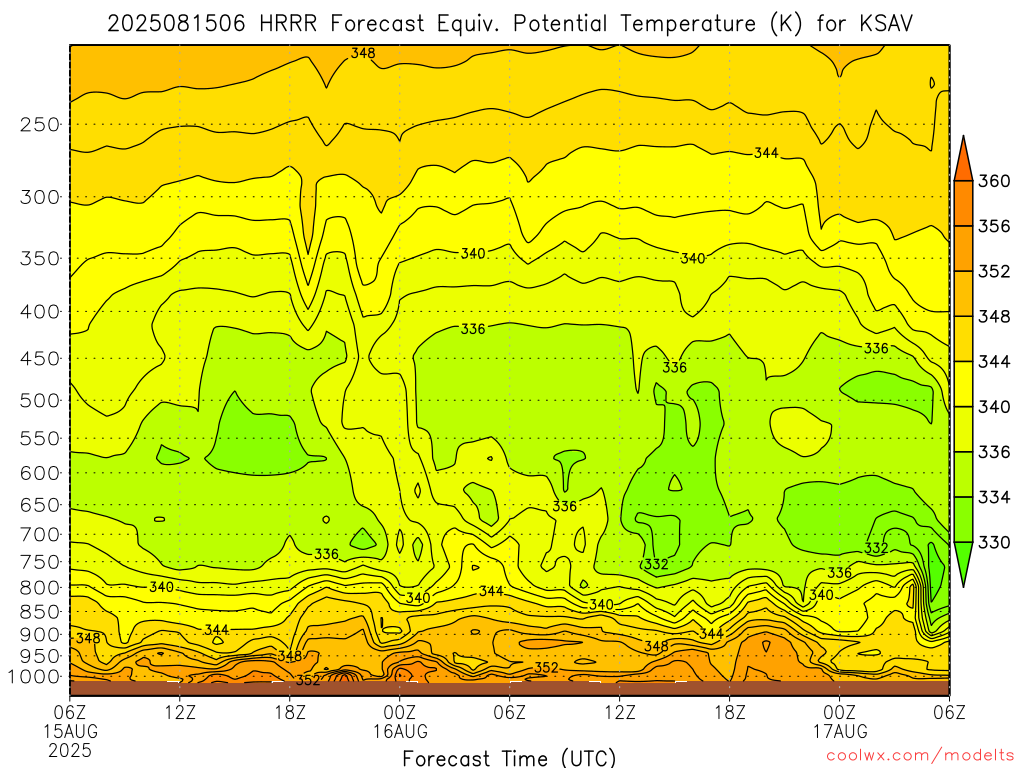Viewport: 1024px width, 768px height.
Task: Click the colorbar label 336
Action: point(994,452)
